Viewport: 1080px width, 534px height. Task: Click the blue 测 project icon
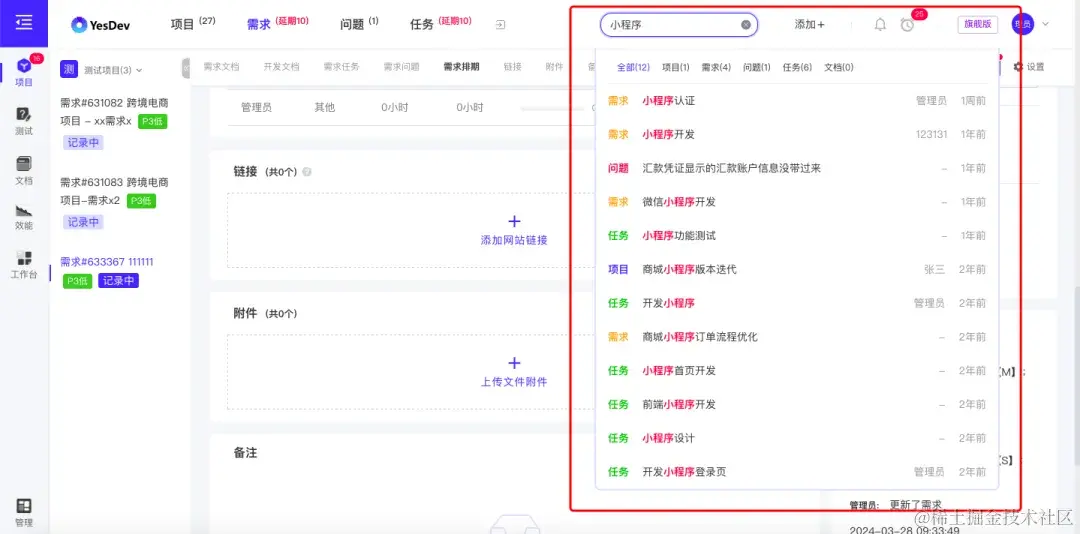tap(69, 69)
